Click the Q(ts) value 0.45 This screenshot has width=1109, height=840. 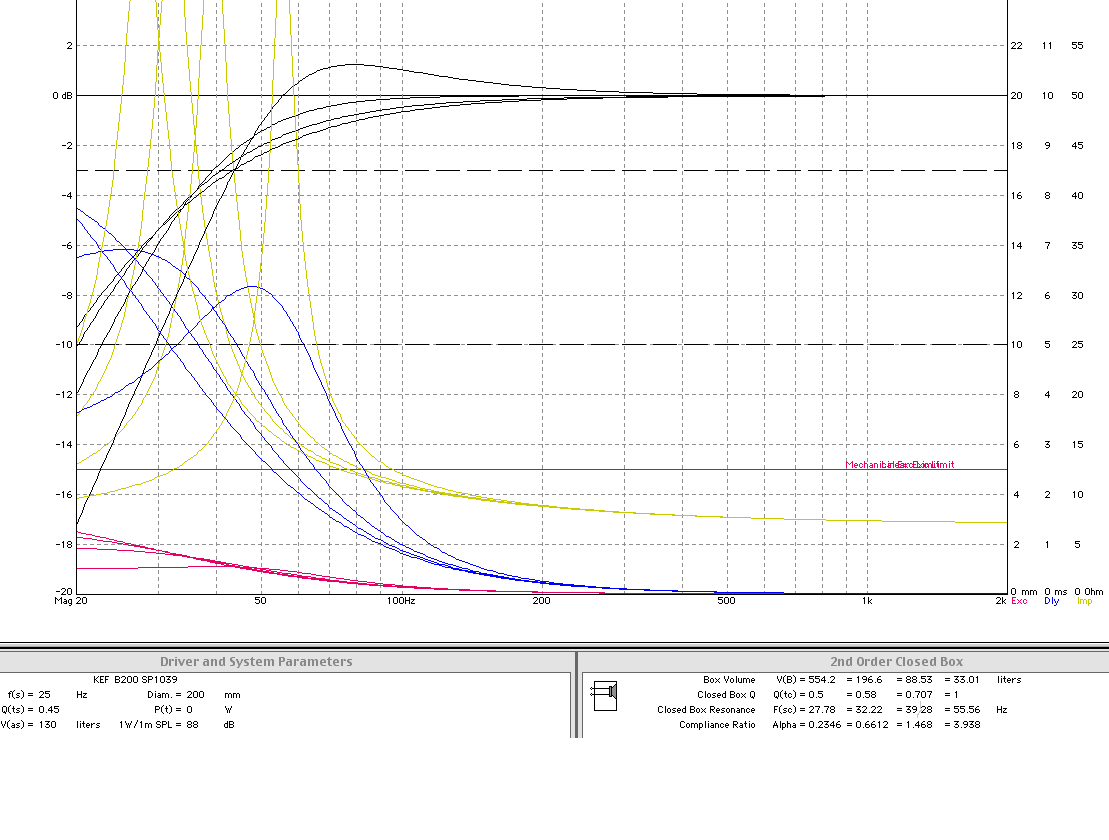[x=48, y=709]
